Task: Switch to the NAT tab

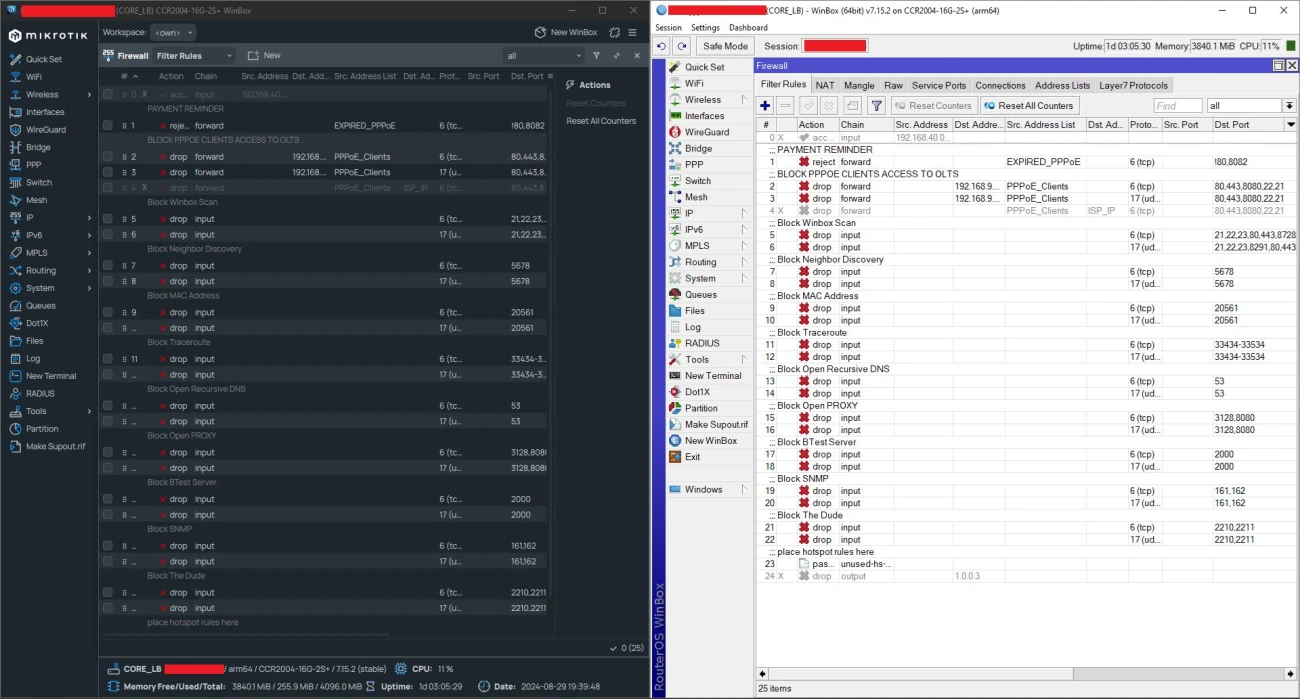Action: pos(824,85)
